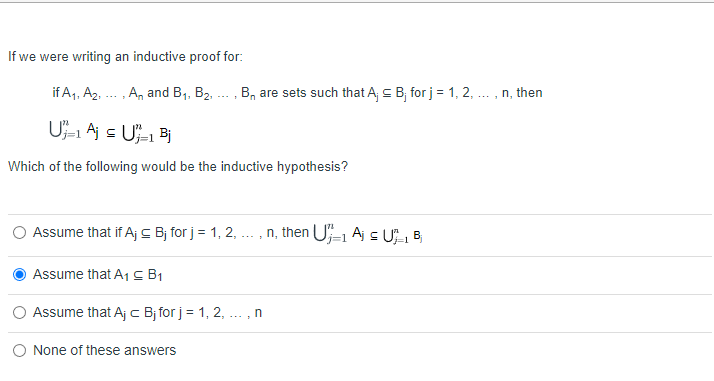Click the union of Aj in first answer
This screenshot has width=714, height=381.
(x=339, y=234)
